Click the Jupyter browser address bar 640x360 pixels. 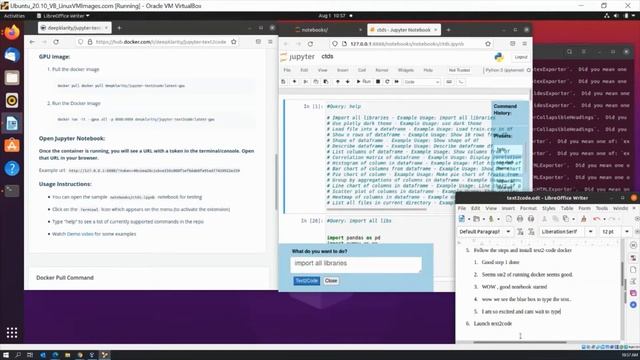click(412, 44)
